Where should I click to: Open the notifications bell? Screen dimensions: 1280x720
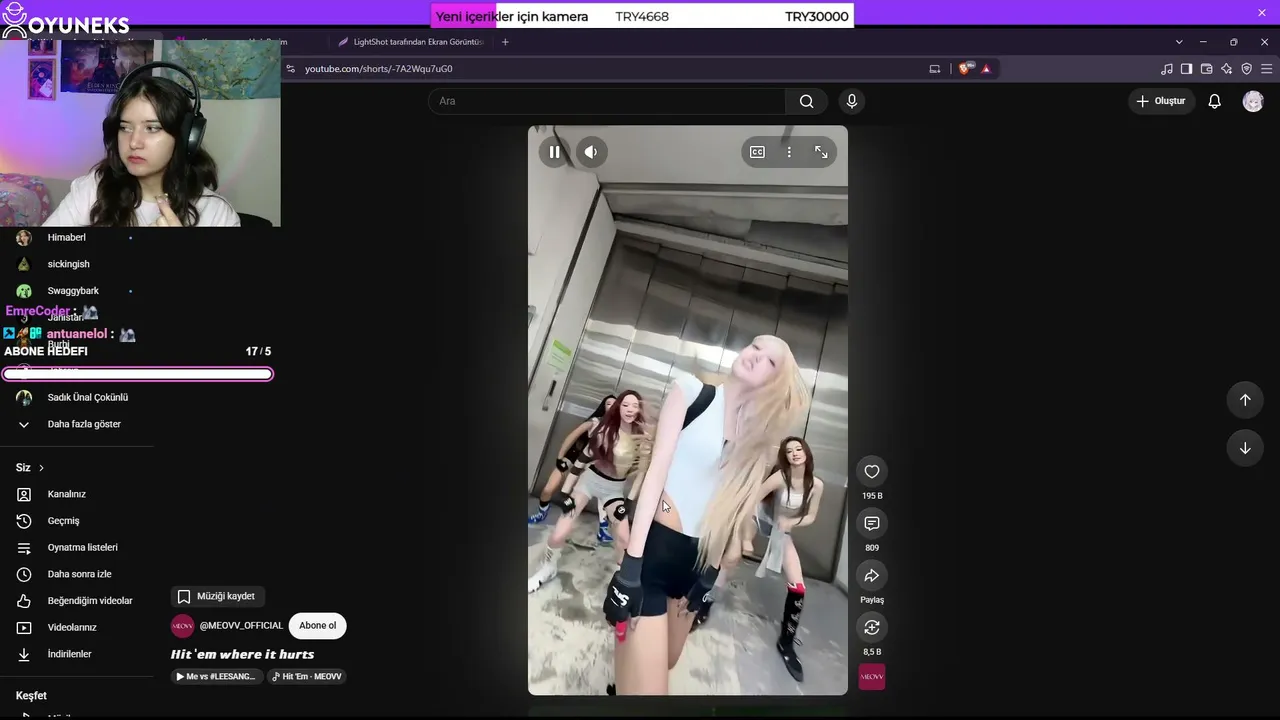(1214, 101)
